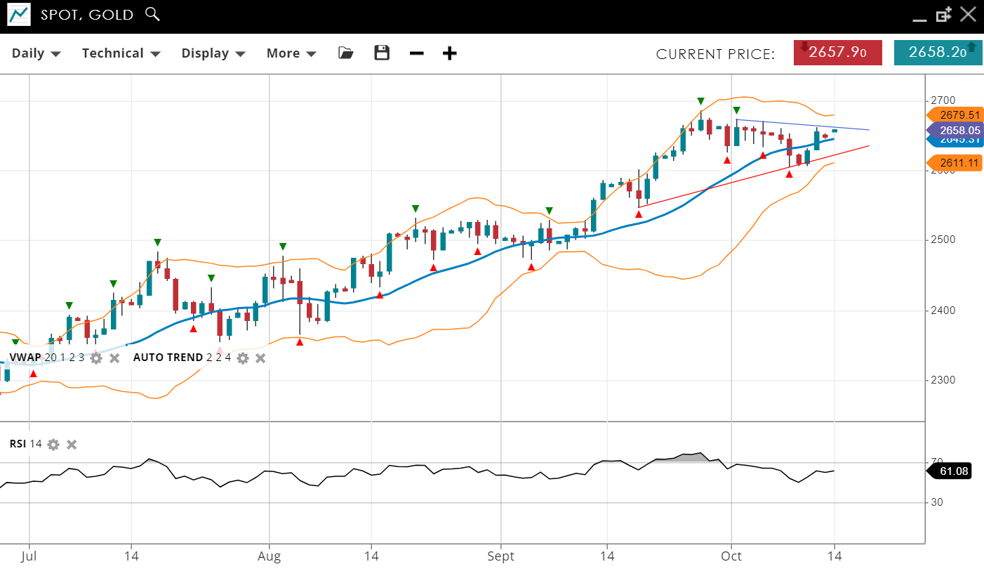Click the chart logo icon in title bar
Viewport: 984px width, 569px height.
[18, 15]
